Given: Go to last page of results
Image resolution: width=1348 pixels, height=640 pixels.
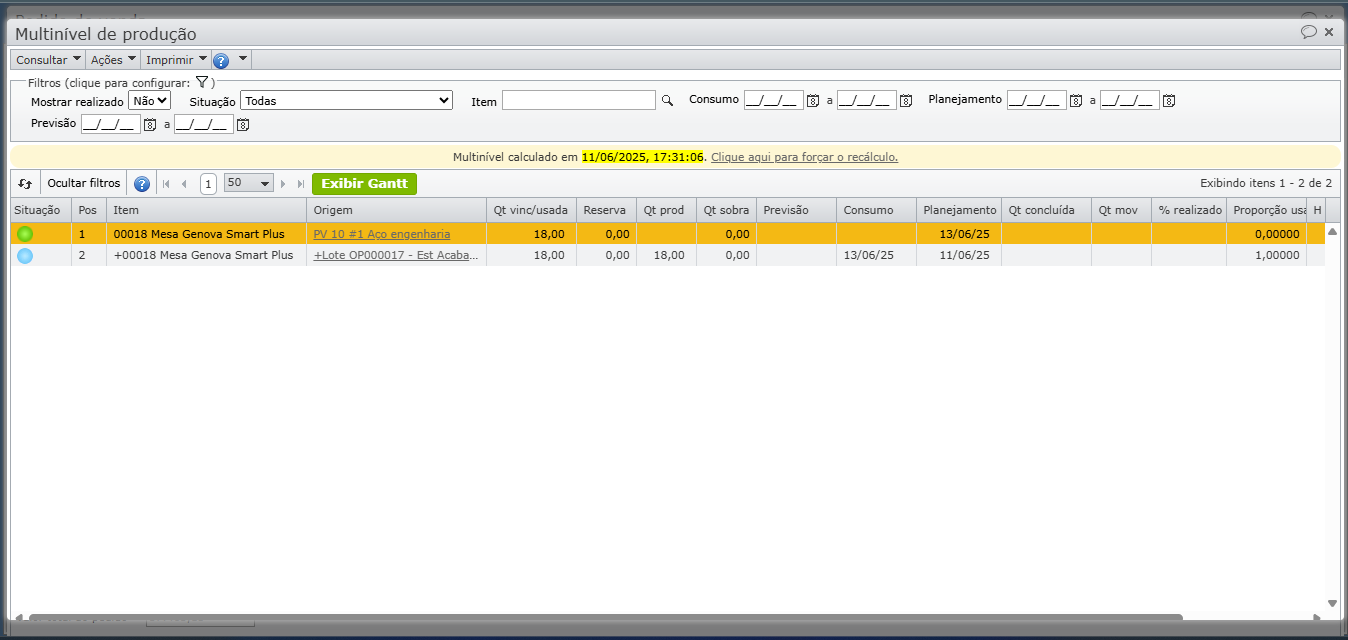Looking at the screenshot, I should point(301,184).
